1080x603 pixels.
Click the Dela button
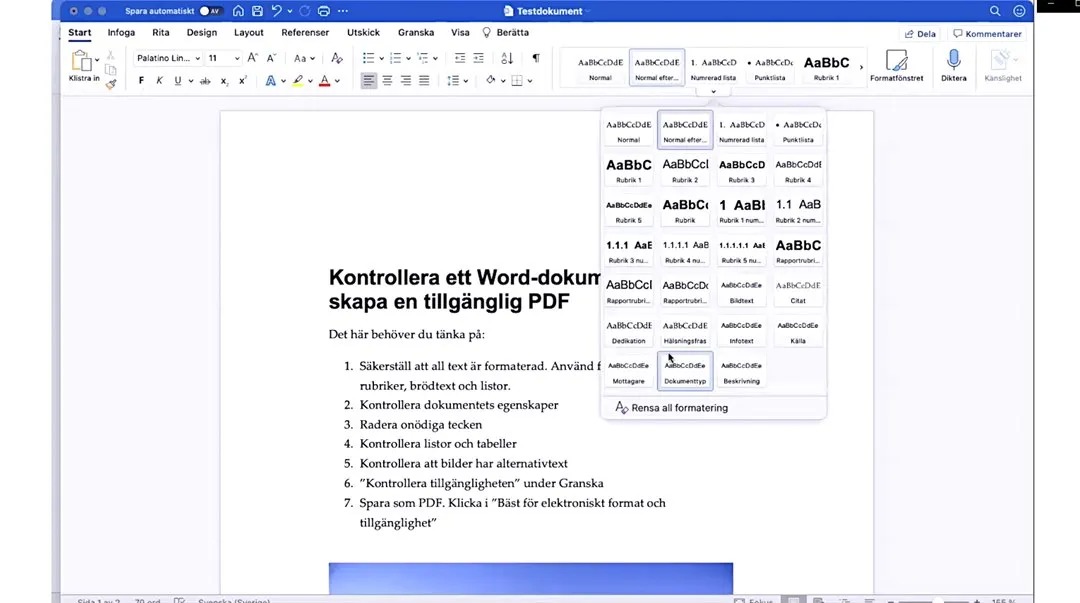(919, 32)
